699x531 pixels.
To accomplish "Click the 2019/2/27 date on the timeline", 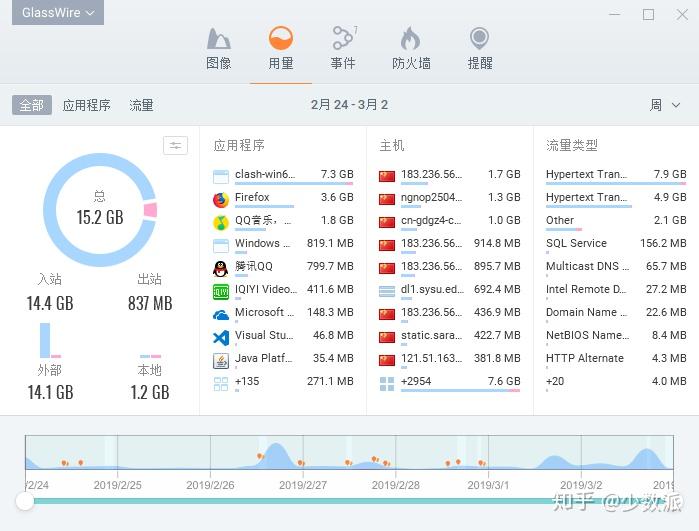I will point(303,485).
